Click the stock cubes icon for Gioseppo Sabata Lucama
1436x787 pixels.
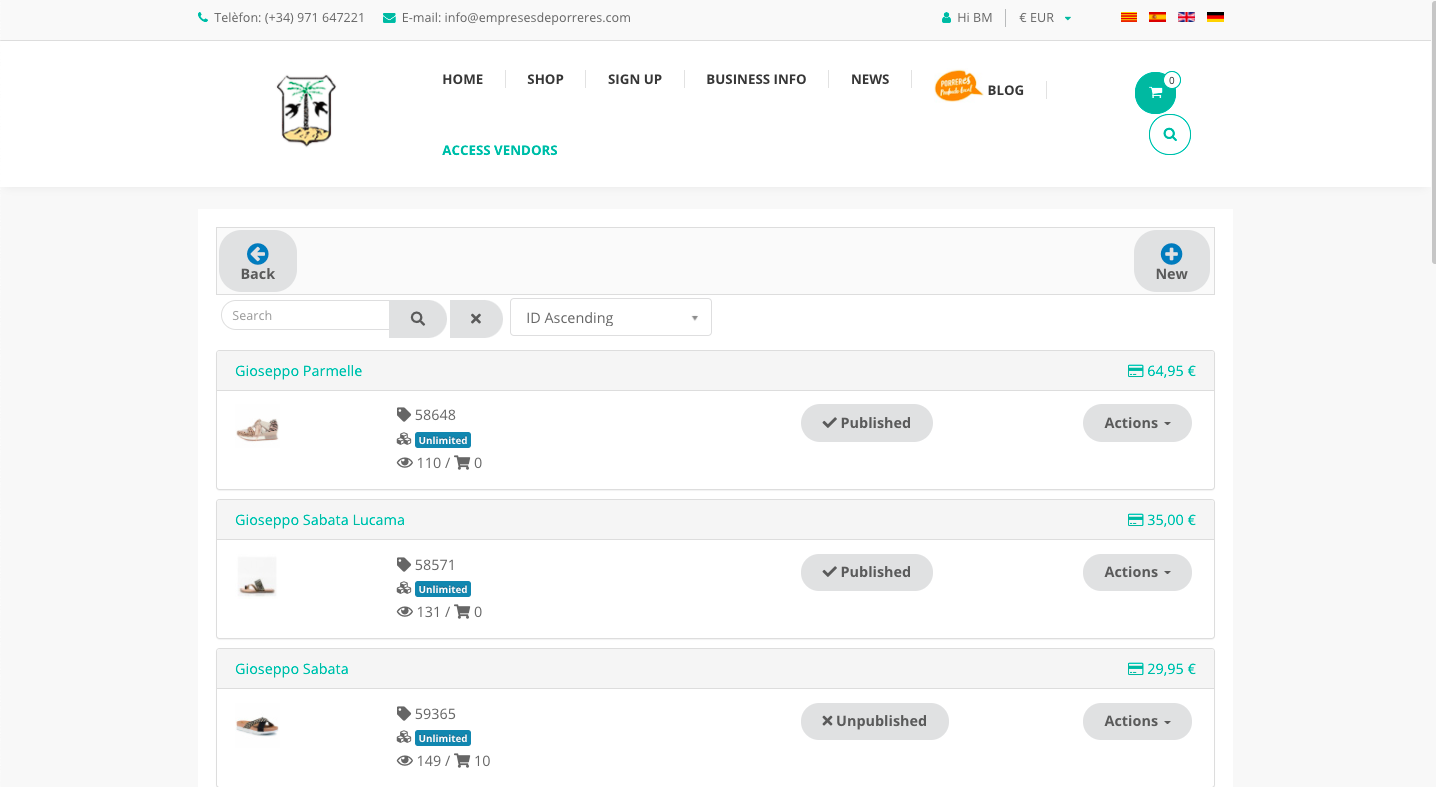(x=404, y=588)
